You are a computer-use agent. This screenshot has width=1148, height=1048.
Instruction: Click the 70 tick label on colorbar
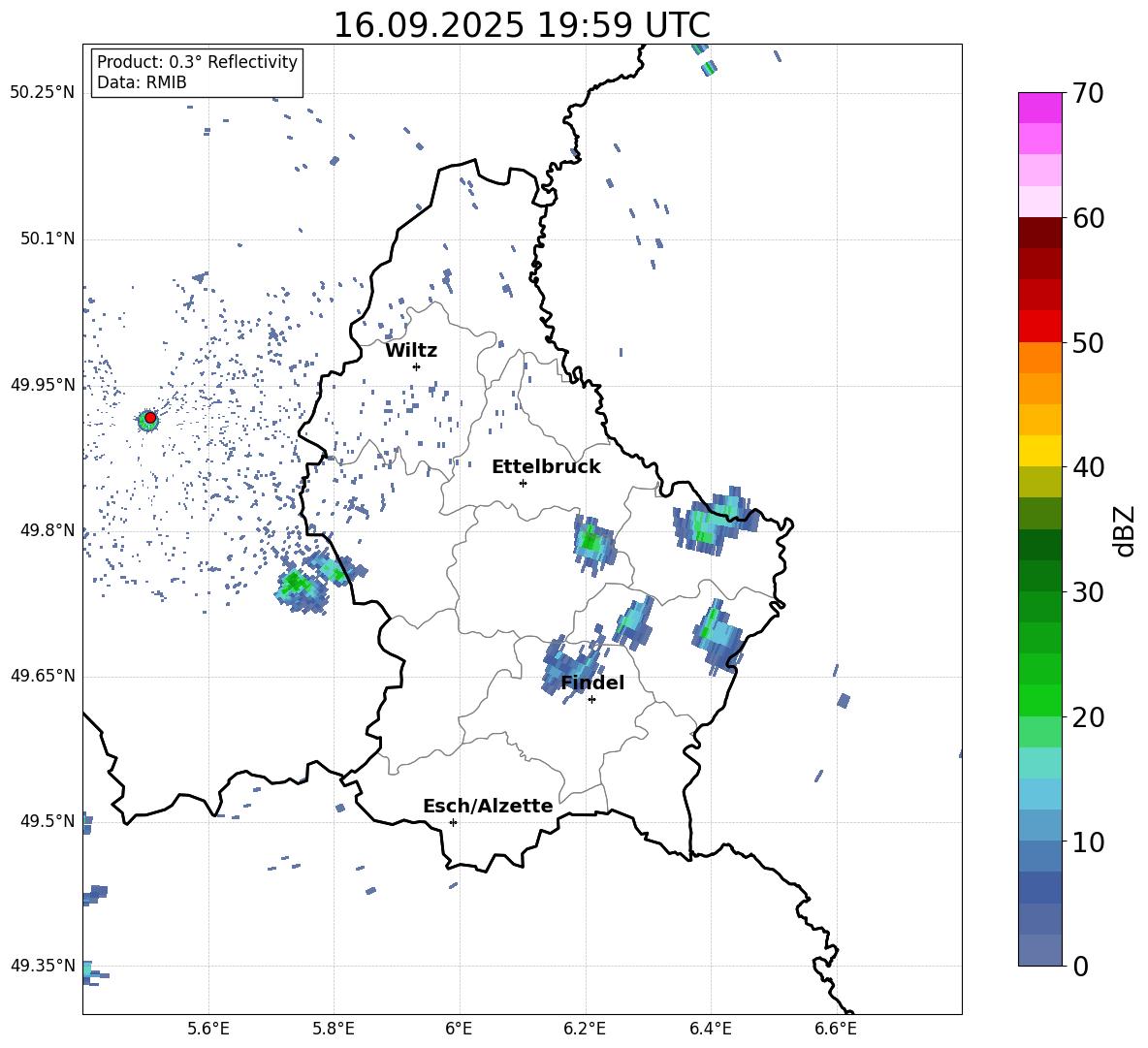click(x=1088, y=94)
